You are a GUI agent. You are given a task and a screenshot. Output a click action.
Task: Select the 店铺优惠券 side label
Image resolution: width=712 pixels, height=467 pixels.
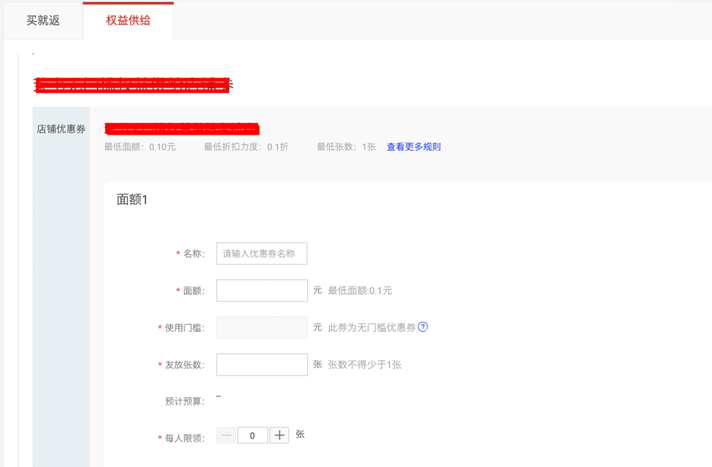pos(61,129)
